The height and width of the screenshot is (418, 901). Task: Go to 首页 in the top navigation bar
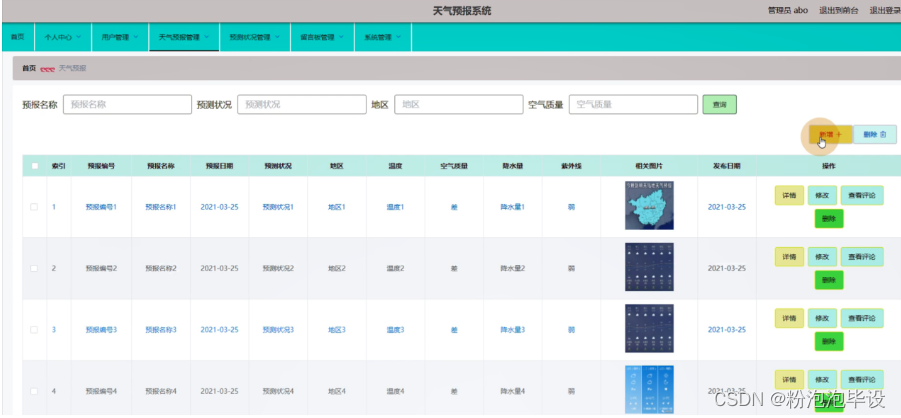18,37
